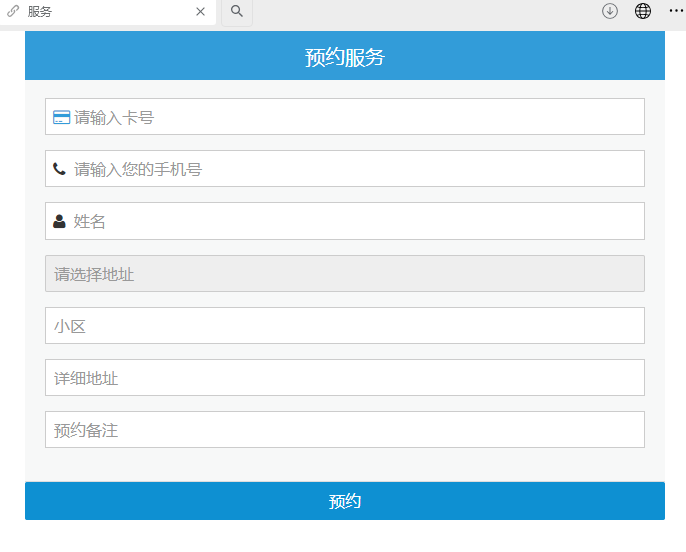
Task: Click the 预约服务 page header title
Action: pos(344,57)
